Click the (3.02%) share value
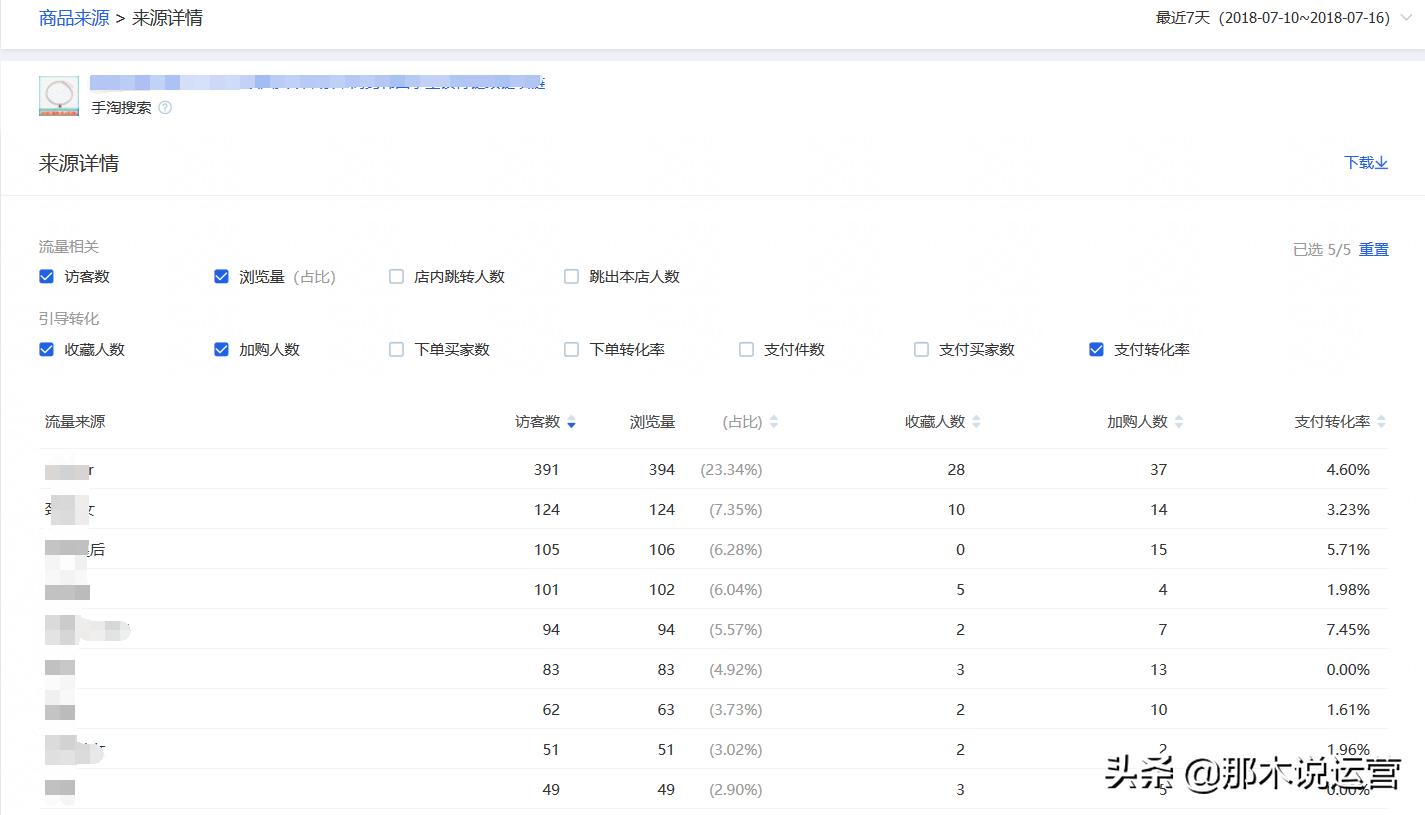 736,750
